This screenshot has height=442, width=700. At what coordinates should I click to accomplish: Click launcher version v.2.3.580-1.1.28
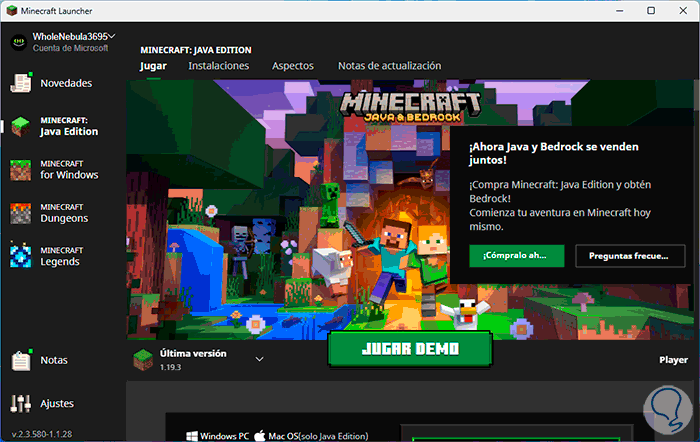[42, 434]
